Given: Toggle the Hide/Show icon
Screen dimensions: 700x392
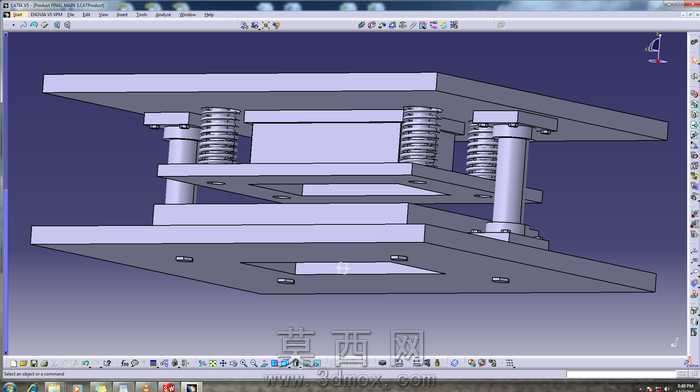Looking at the screenshot, I should pyautogui.click(x=306, y=363).
